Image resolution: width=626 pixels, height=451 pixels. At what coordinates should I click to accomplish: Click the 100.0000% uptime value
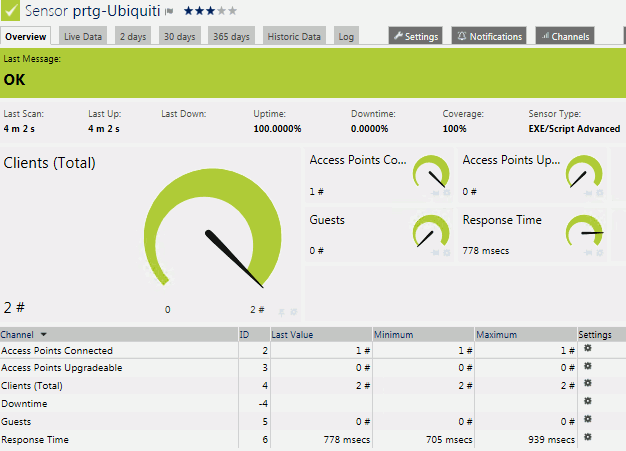pos(277,129)
